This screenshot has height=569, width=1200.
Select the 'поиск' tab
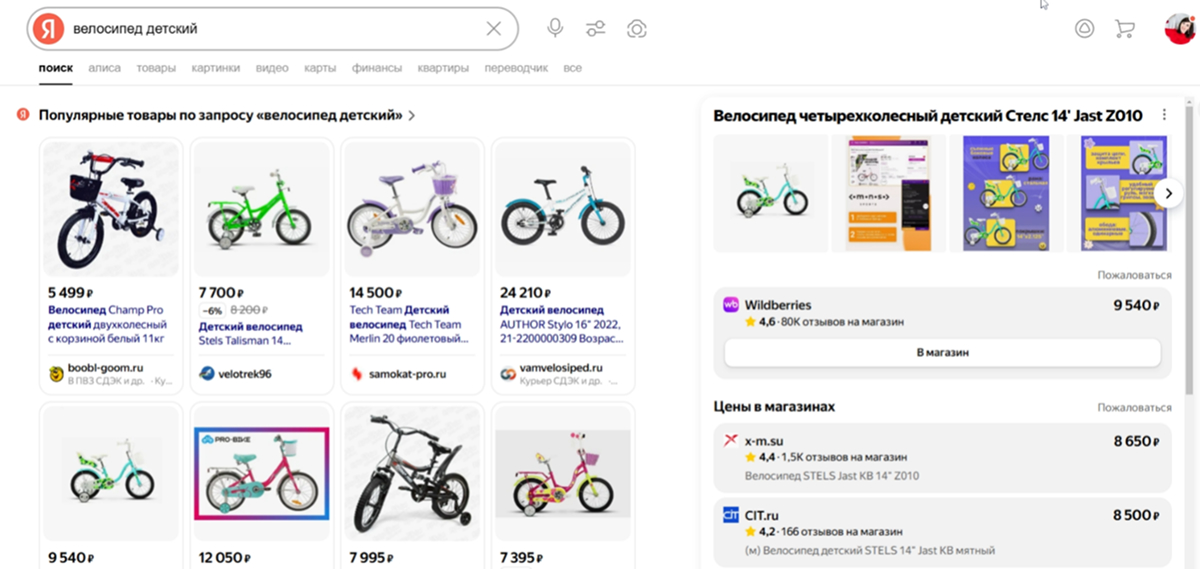point(56,68)
